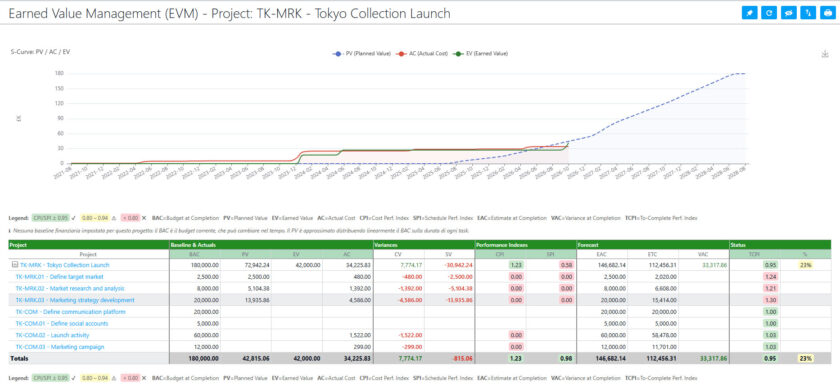Open the TK-MRK - Tokyo Collection Launch link

[64, 265]
